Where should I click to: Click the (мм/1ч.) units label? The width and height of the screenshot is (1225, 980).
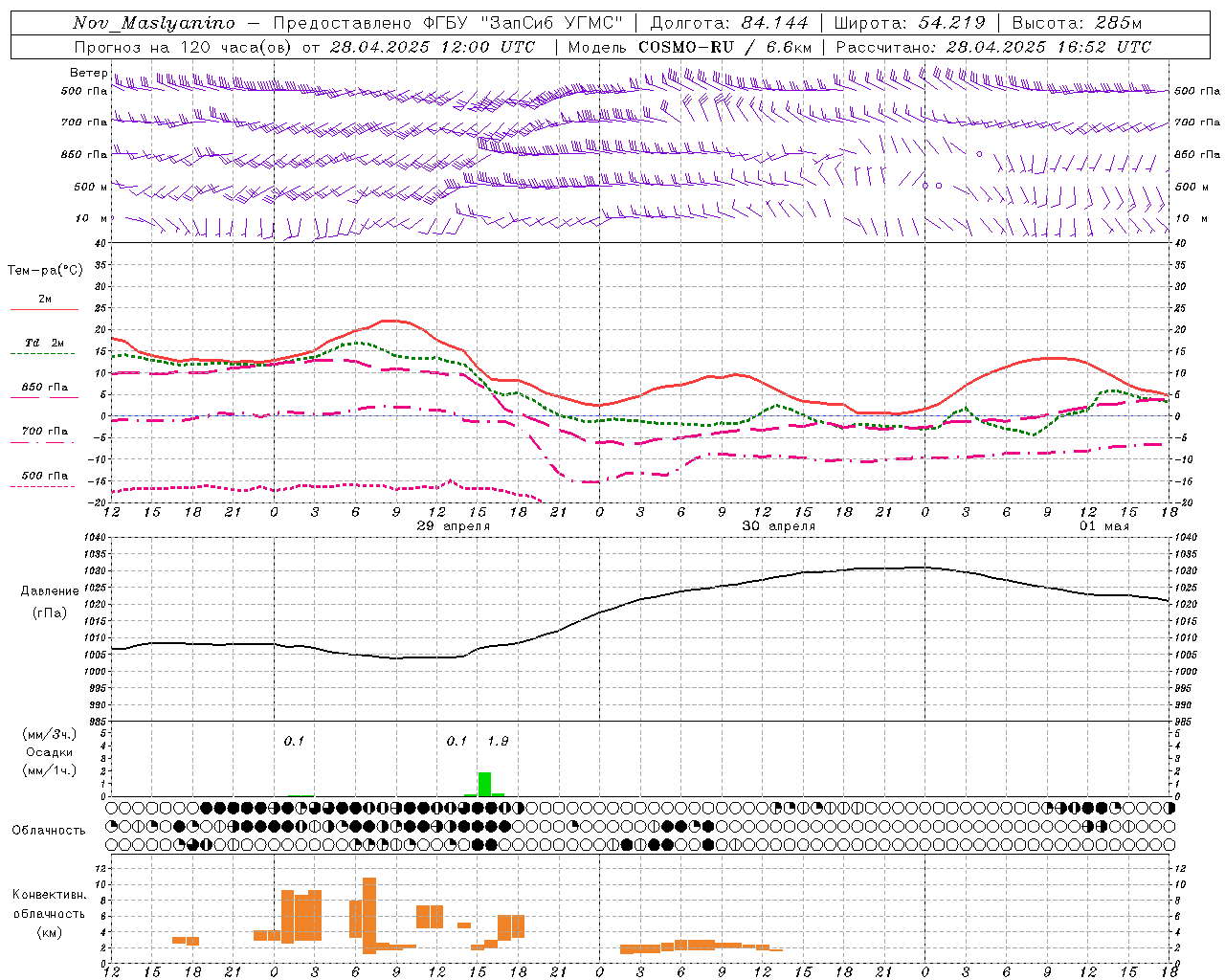pyautogui.click(x=50, y=770)
